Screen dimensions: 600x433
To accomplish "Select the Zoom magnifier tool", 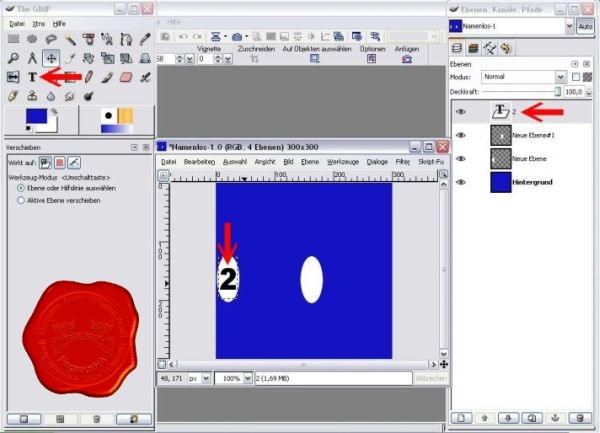I will (x=13, y=58).
